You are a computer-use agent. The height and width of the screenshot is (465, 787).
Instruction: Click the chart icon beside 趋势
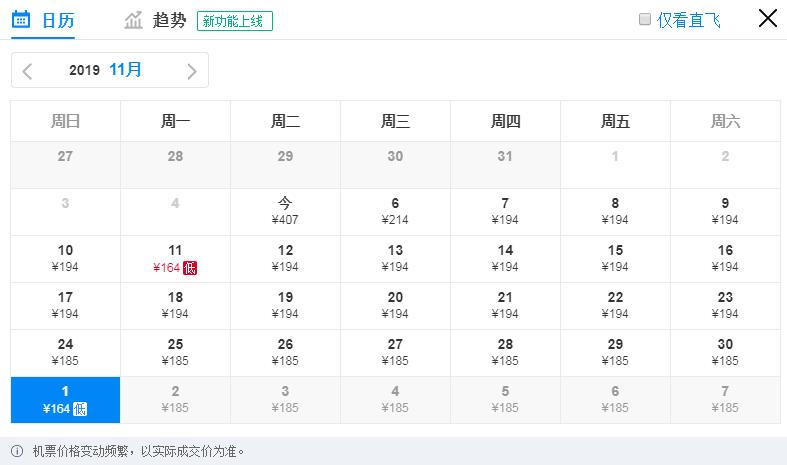[134, 21]
